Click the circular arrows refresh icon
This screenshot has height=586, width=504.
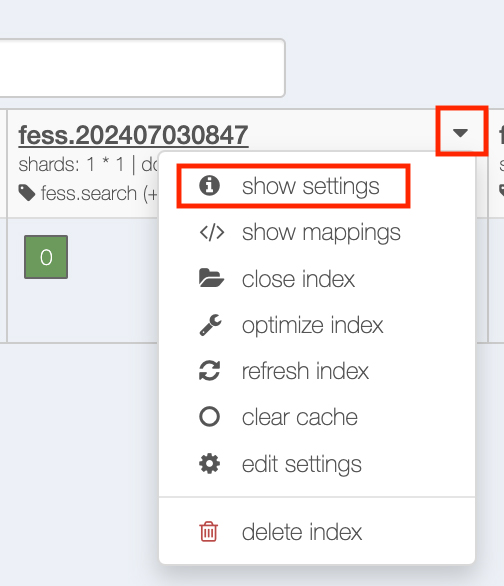click(x=210, y=371)
